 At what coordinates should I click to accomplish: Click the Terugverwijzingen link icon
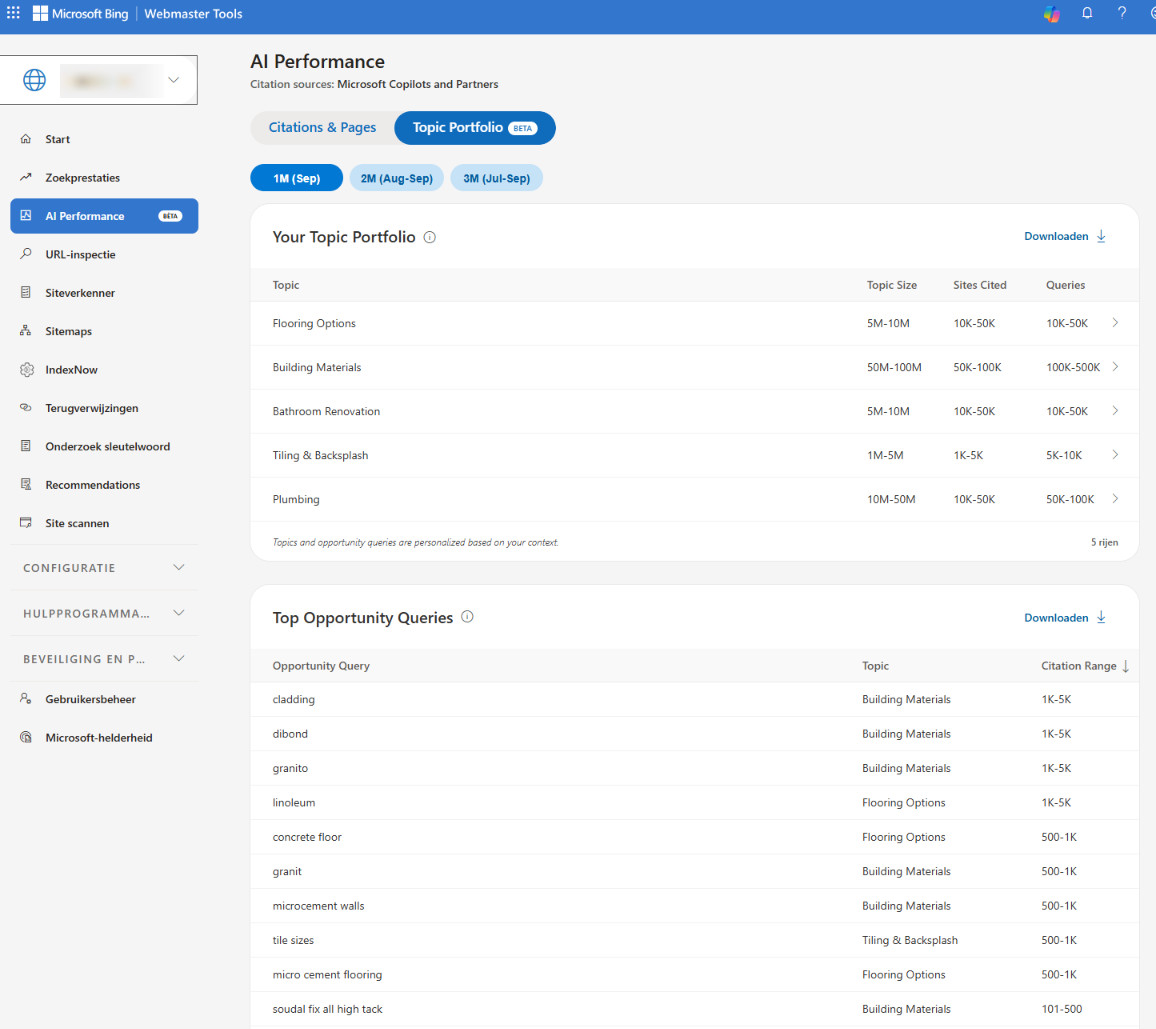(26, 408)
